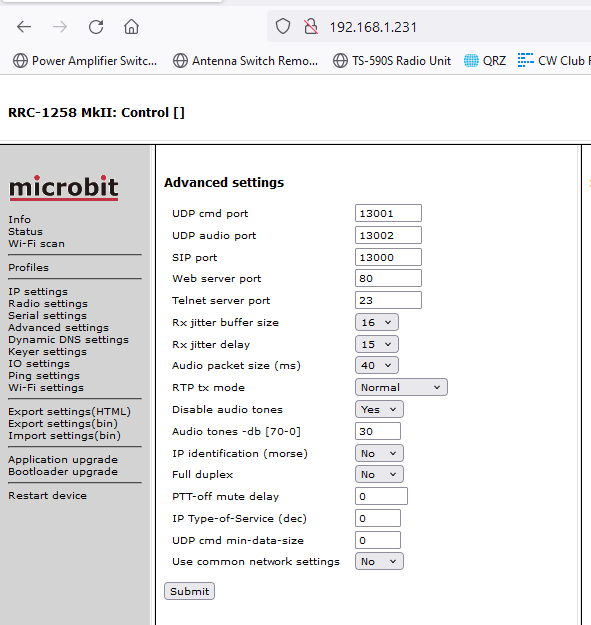Open the Application upgrade page
Viewport: 591px width, 625px height.
(63, 460)
